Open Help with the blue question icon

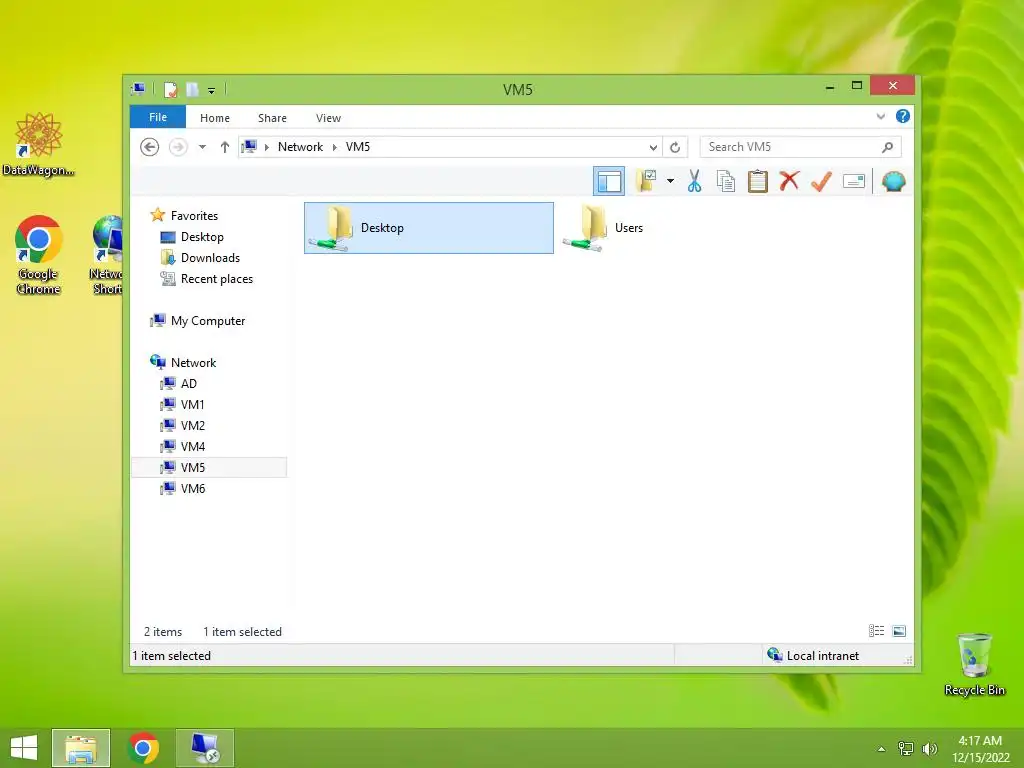[x=903, y=116]
